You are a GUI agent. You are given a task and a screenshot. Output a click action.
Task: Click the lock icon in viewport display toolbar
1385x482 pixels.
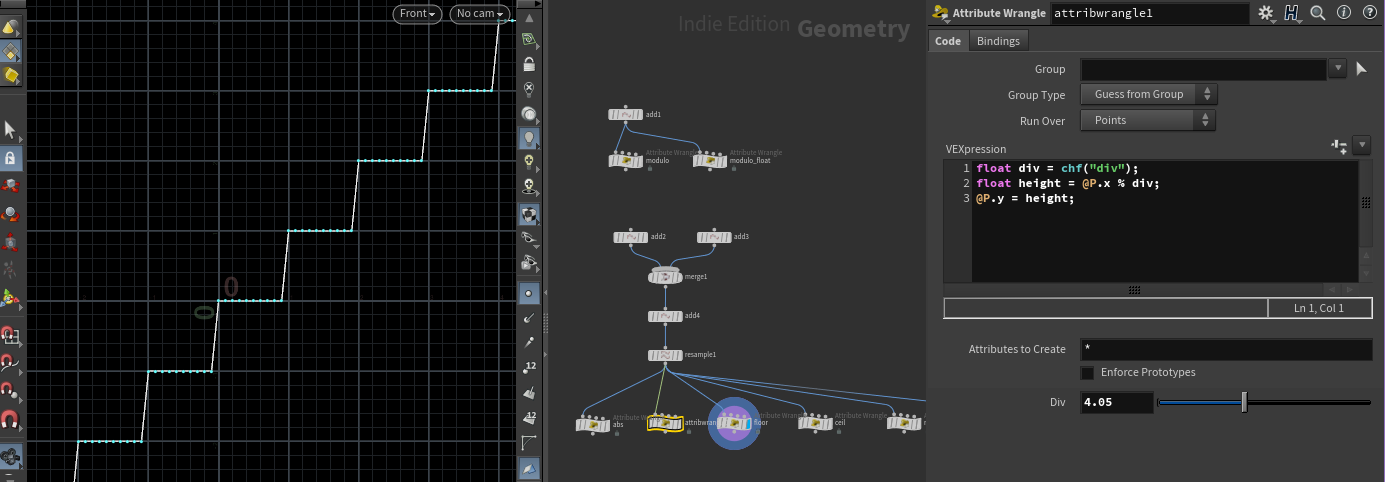529,64
